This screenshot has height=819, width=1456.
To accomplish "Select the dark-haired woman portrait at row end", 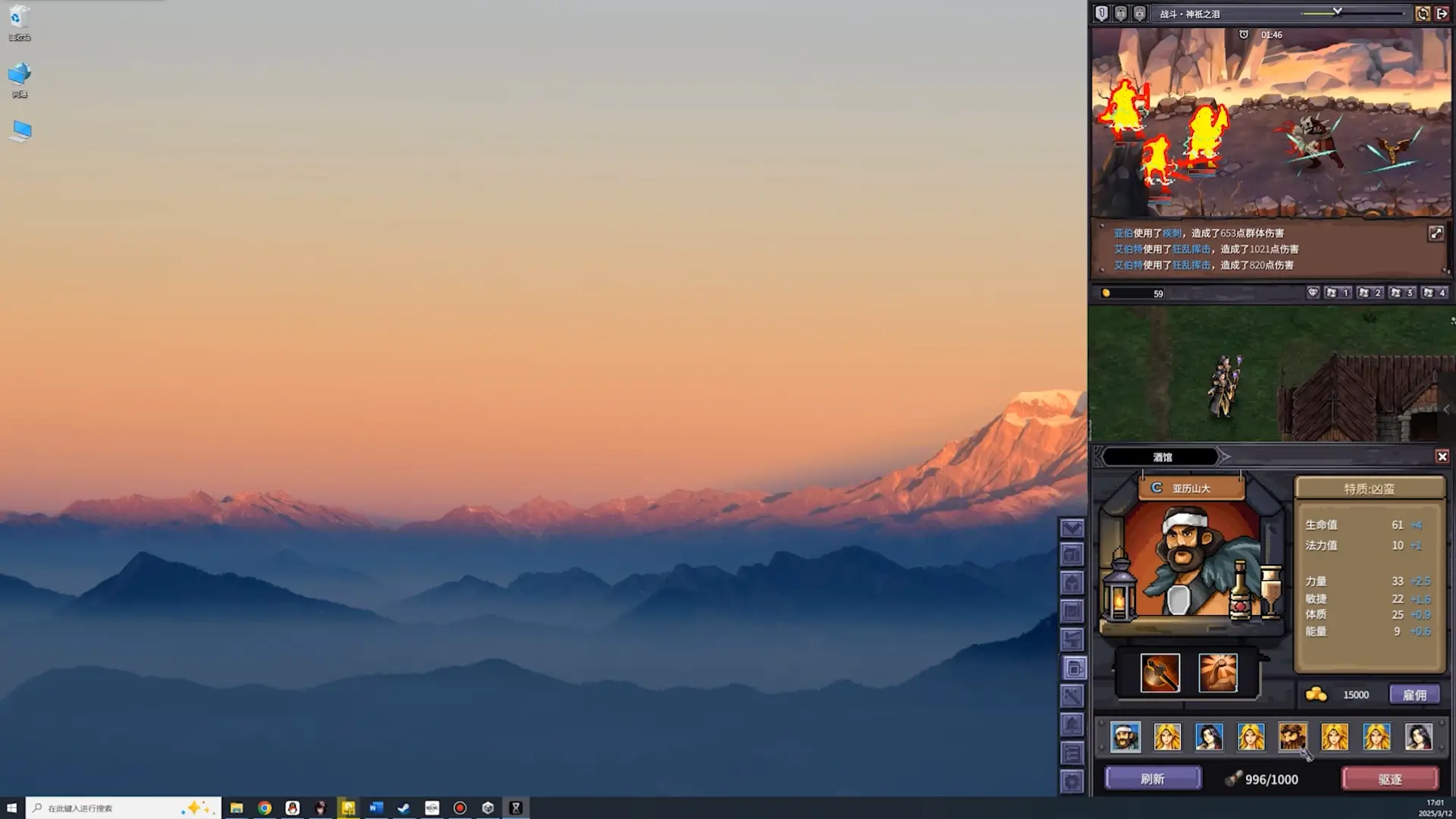I will 1418,736.
